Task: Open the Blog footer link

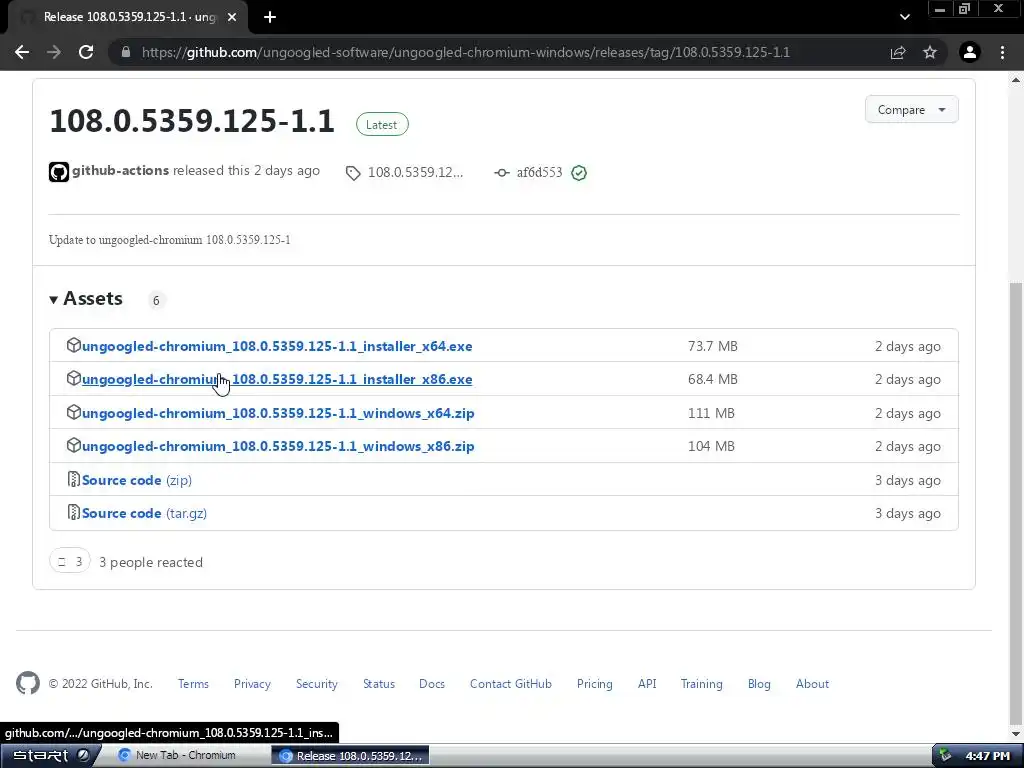Action: [x=759, y=684]
